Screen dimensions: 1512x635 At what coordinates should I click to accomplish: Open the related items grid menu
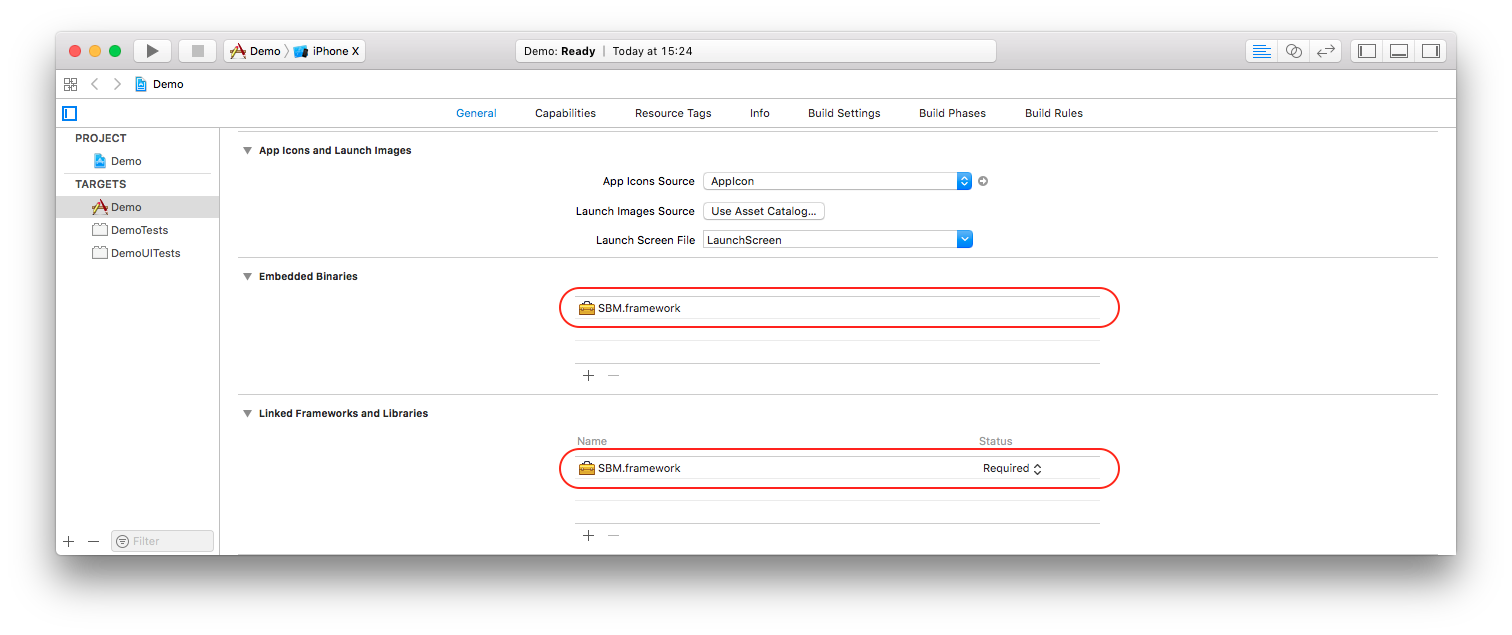(70, 84)
